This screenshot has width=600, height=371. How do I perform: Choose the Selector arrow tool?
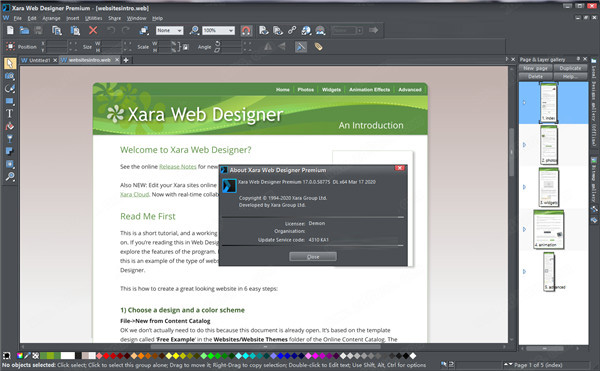click(x=10, y=63)
